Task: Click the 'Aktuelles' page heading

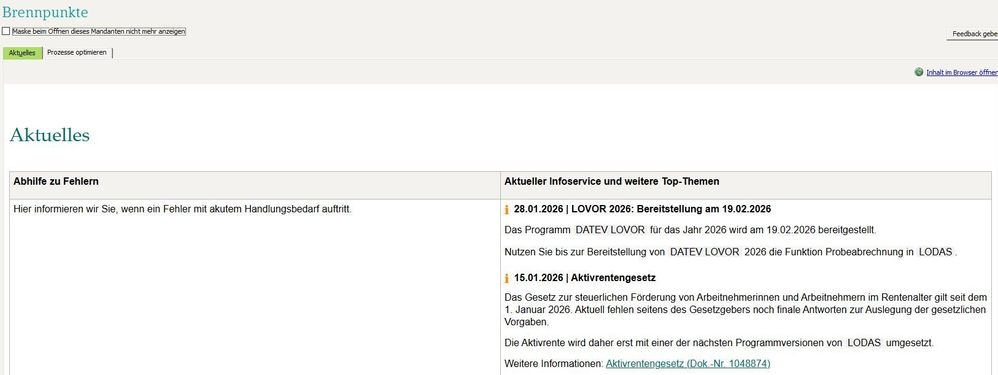Action: click(x=50, y=135)
